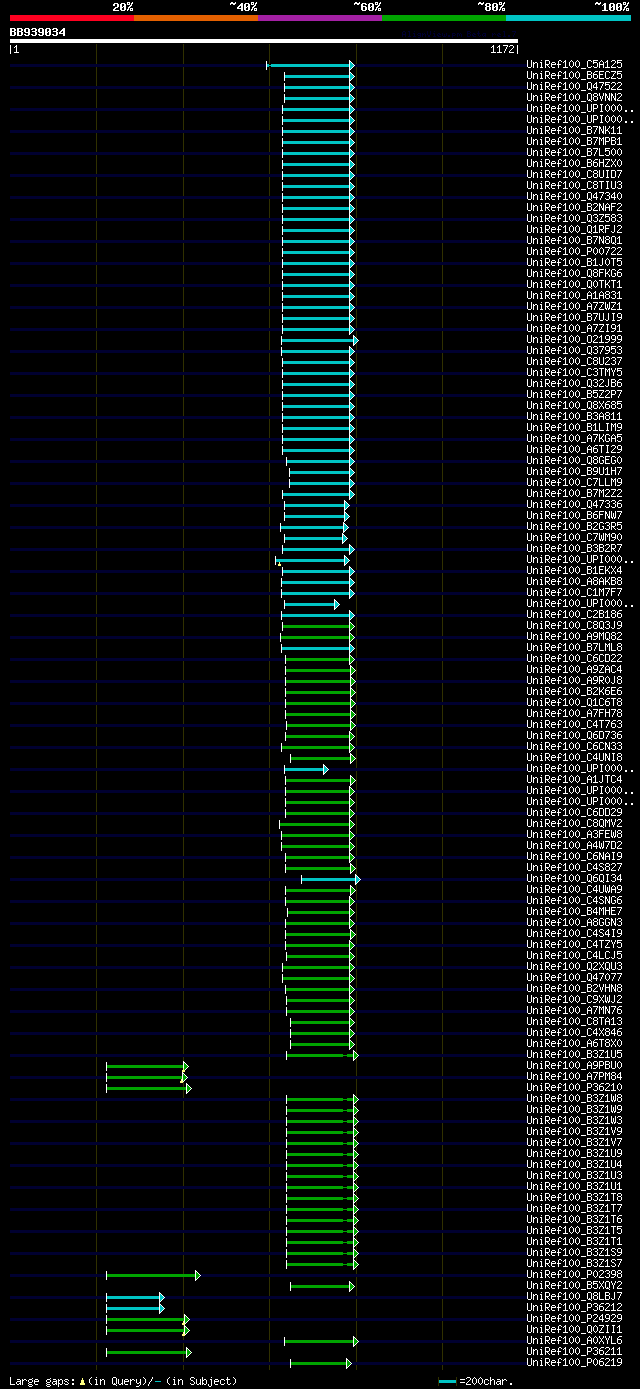
Task: Open the UniRef100_B7LML8 entry
Action: 574,647
